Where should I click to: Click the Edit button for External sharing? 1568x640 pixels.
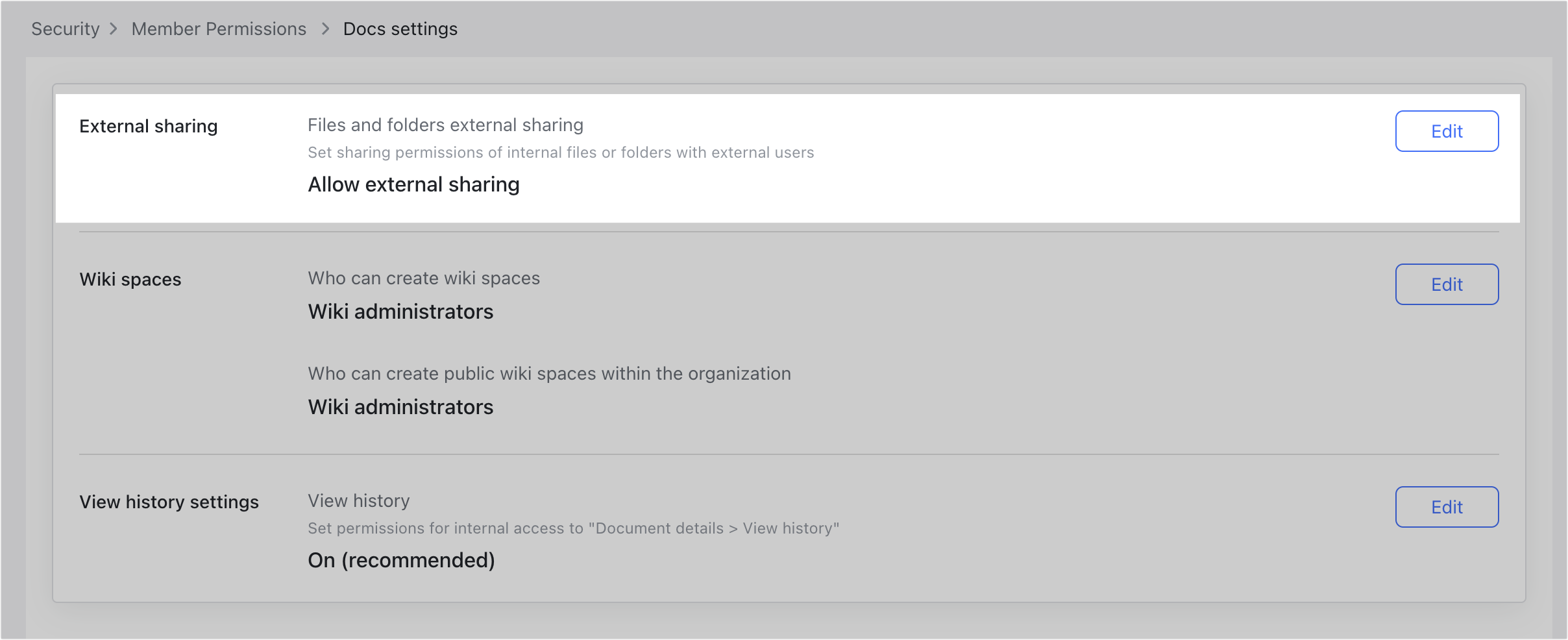click(1446, 131)
